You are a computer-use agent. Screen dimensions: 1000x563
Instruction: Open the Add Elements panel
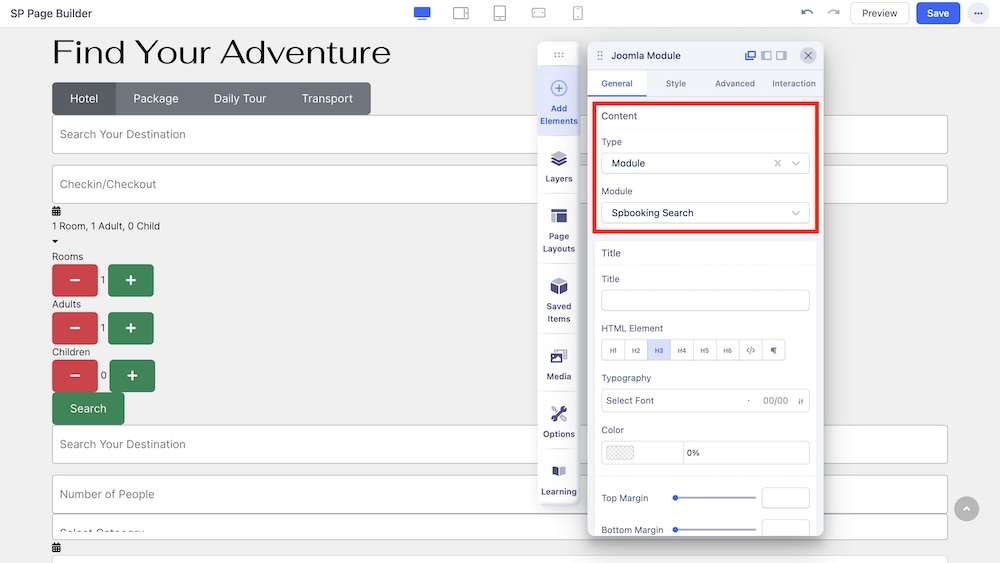[558, 102]
